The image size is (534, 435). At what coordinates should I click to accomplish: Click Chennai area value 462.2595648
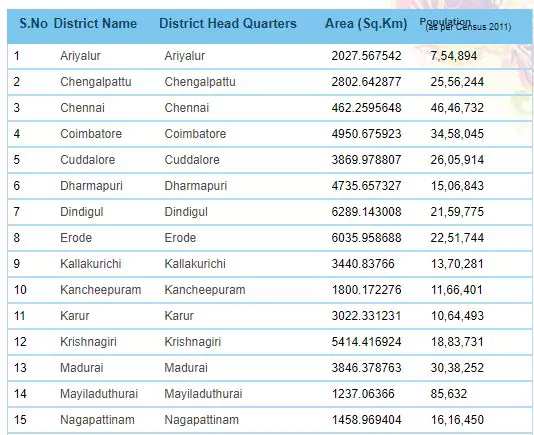[x=366, y=108]
